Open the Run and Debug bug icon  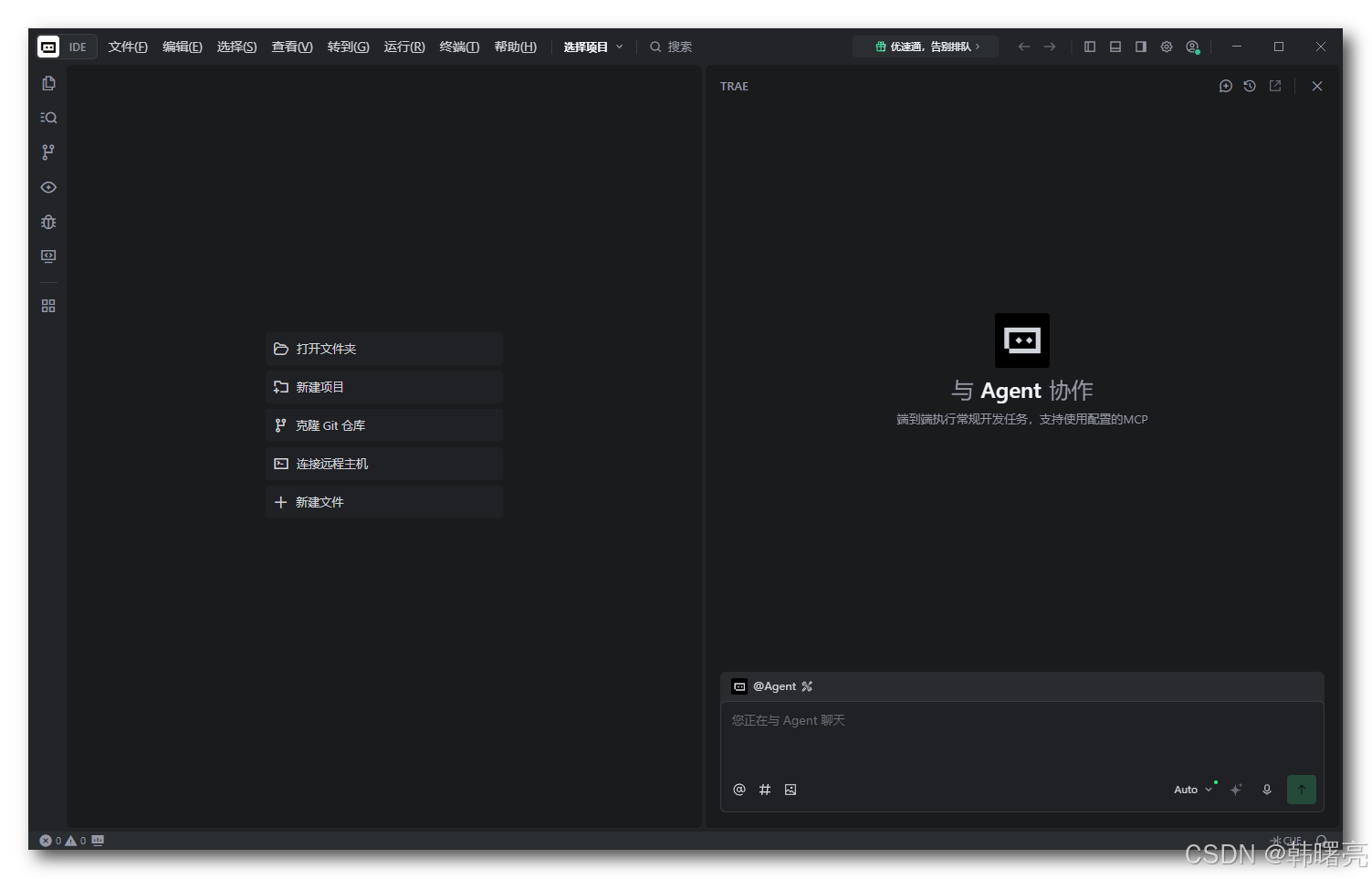click(48, 222)
